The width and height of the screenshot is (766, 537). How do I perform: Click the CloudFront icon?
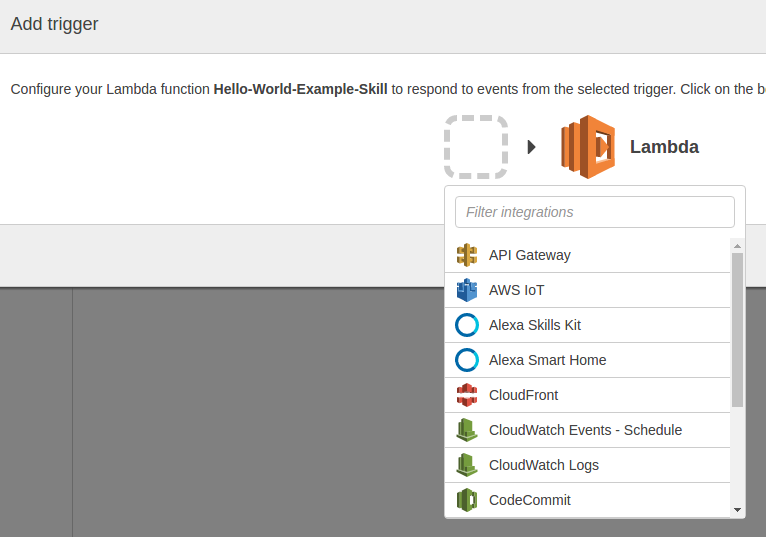pos(467,395)
